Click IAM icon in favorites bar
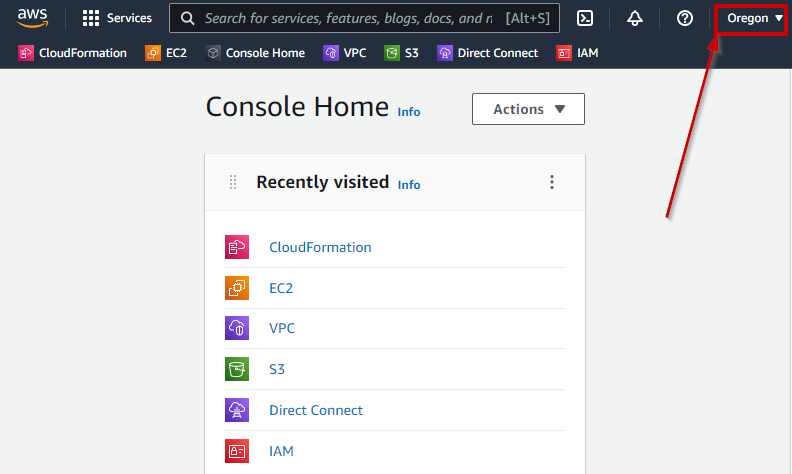 click(x=564, y=53)
